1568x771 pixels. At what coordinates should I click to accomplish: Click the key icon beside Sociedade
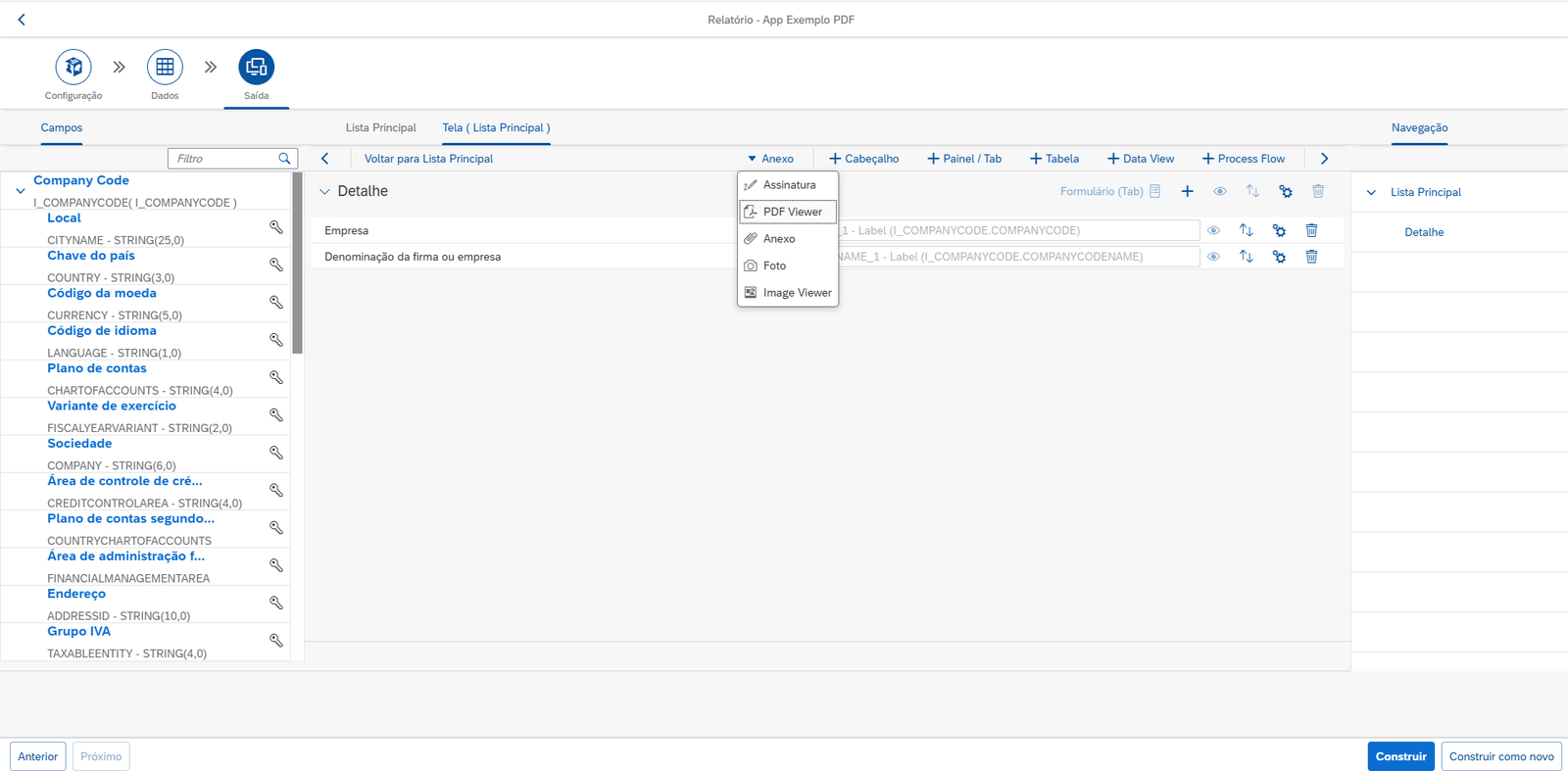click(276, 453)
